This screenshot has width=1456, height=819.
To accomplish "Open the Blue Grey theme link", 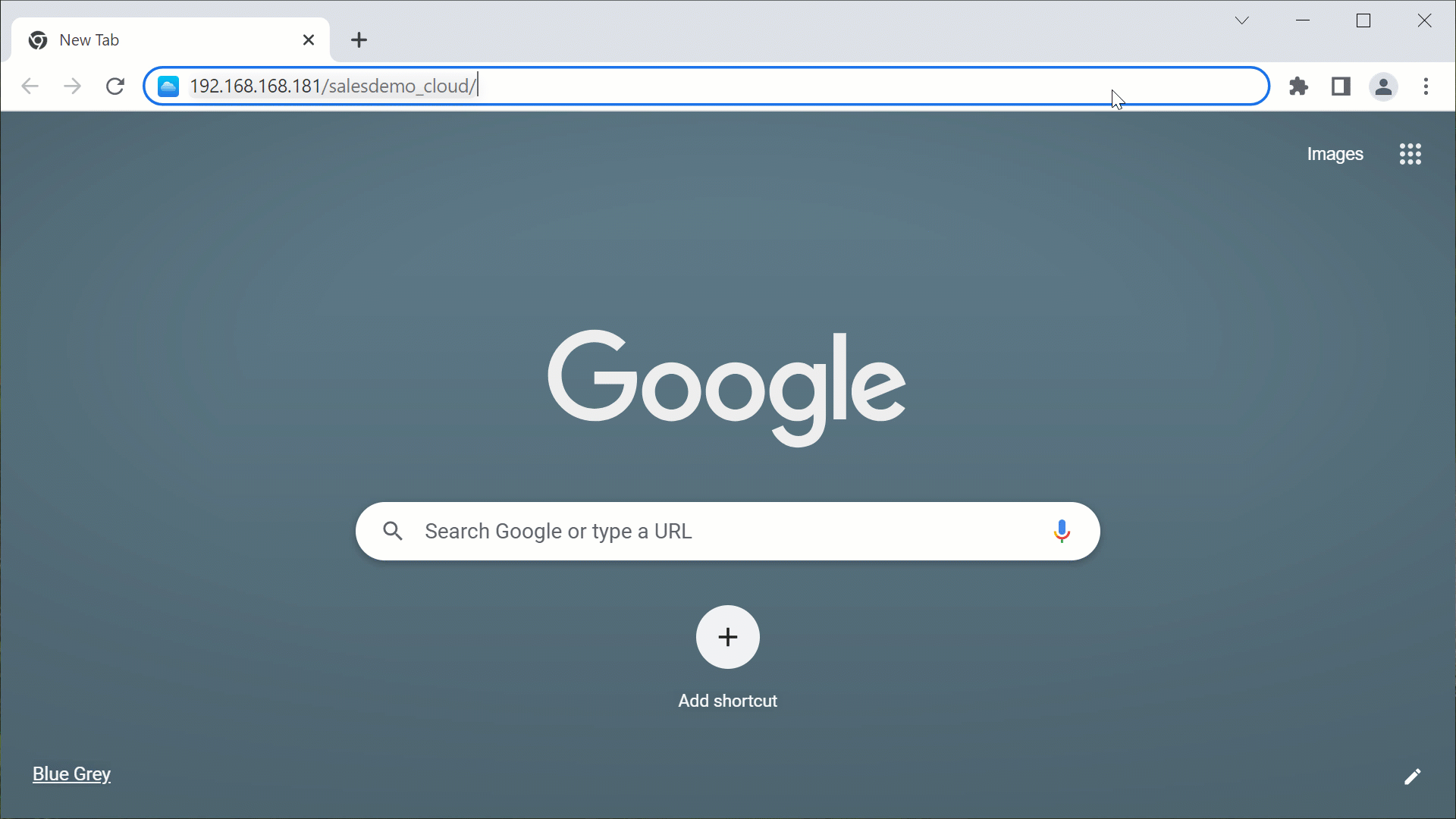I will [71, 774].
